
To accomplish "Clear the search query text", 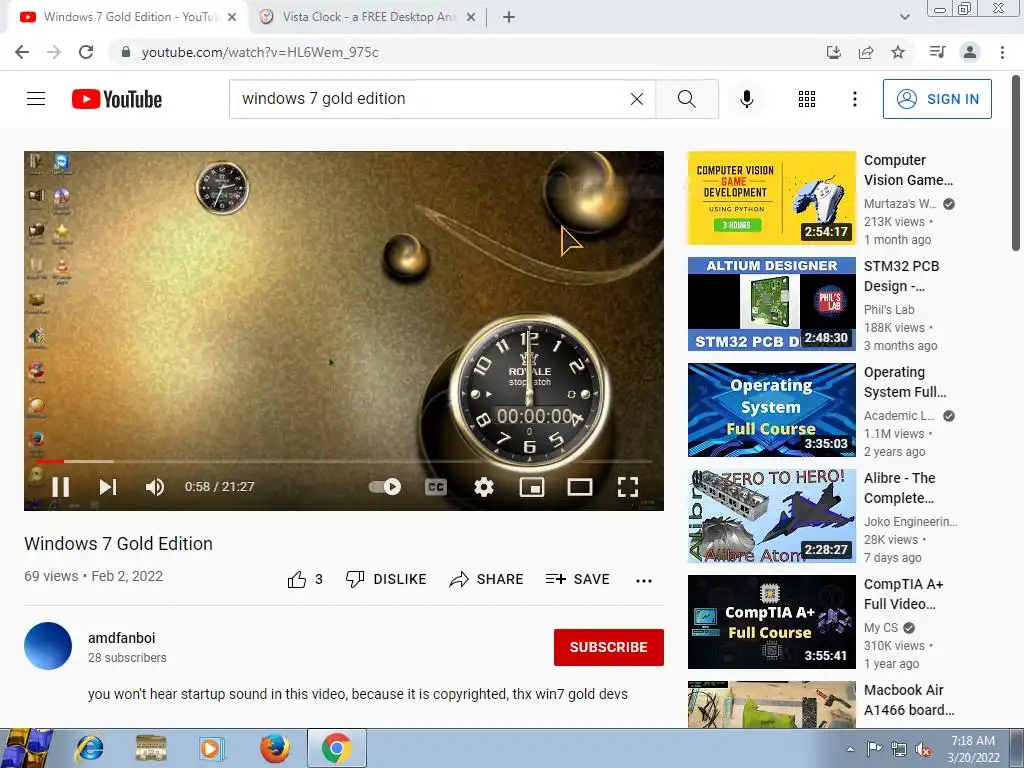I will 637,99.
